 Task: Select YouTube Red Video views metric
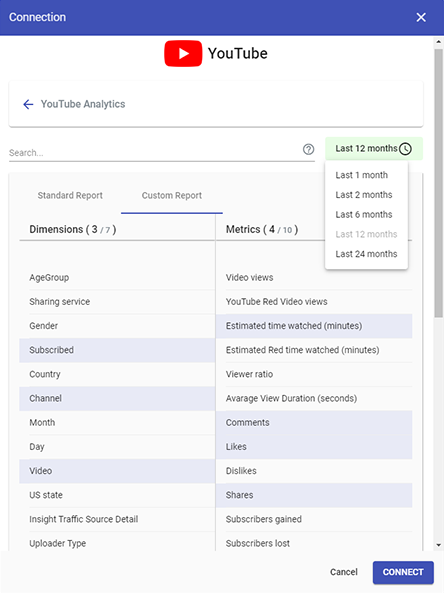[x=314, y=302]
